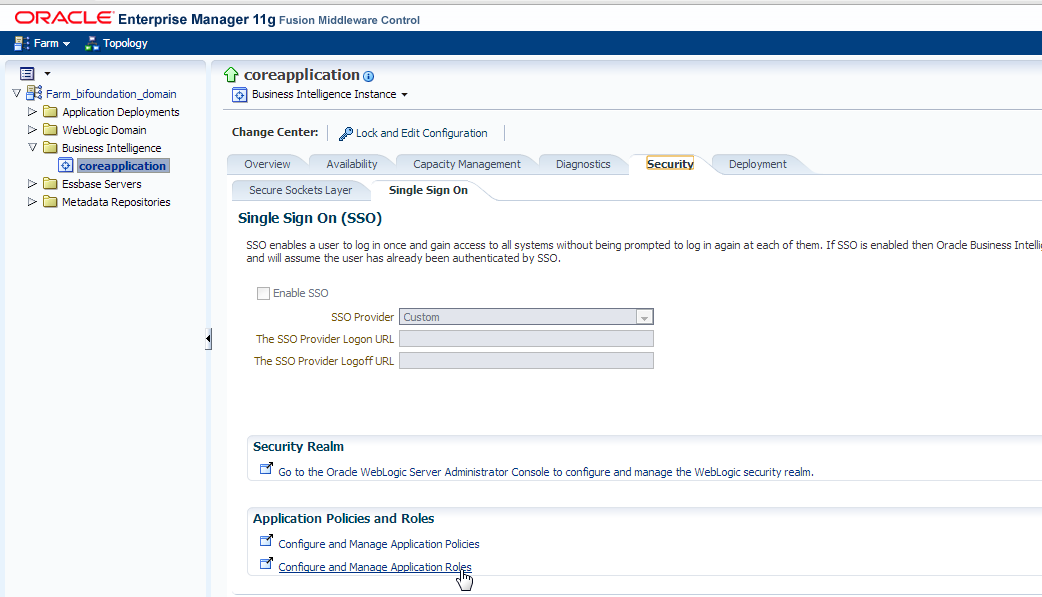
Task: Click the SSO Provider Logon URL field
Action: [526, 339]
